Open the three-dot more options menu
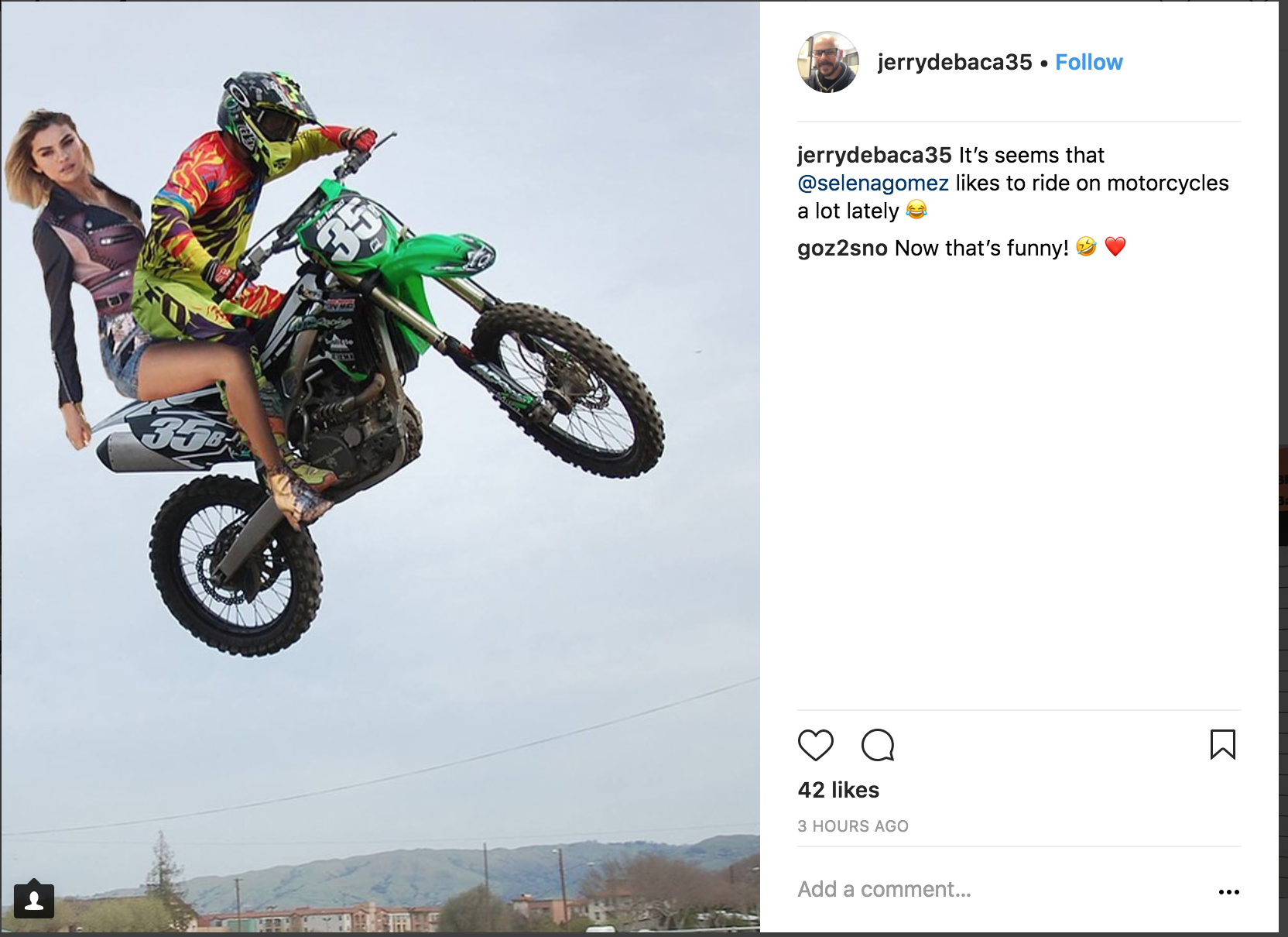Viewport: 1288px width, 937px height. tap(1229, 892)
